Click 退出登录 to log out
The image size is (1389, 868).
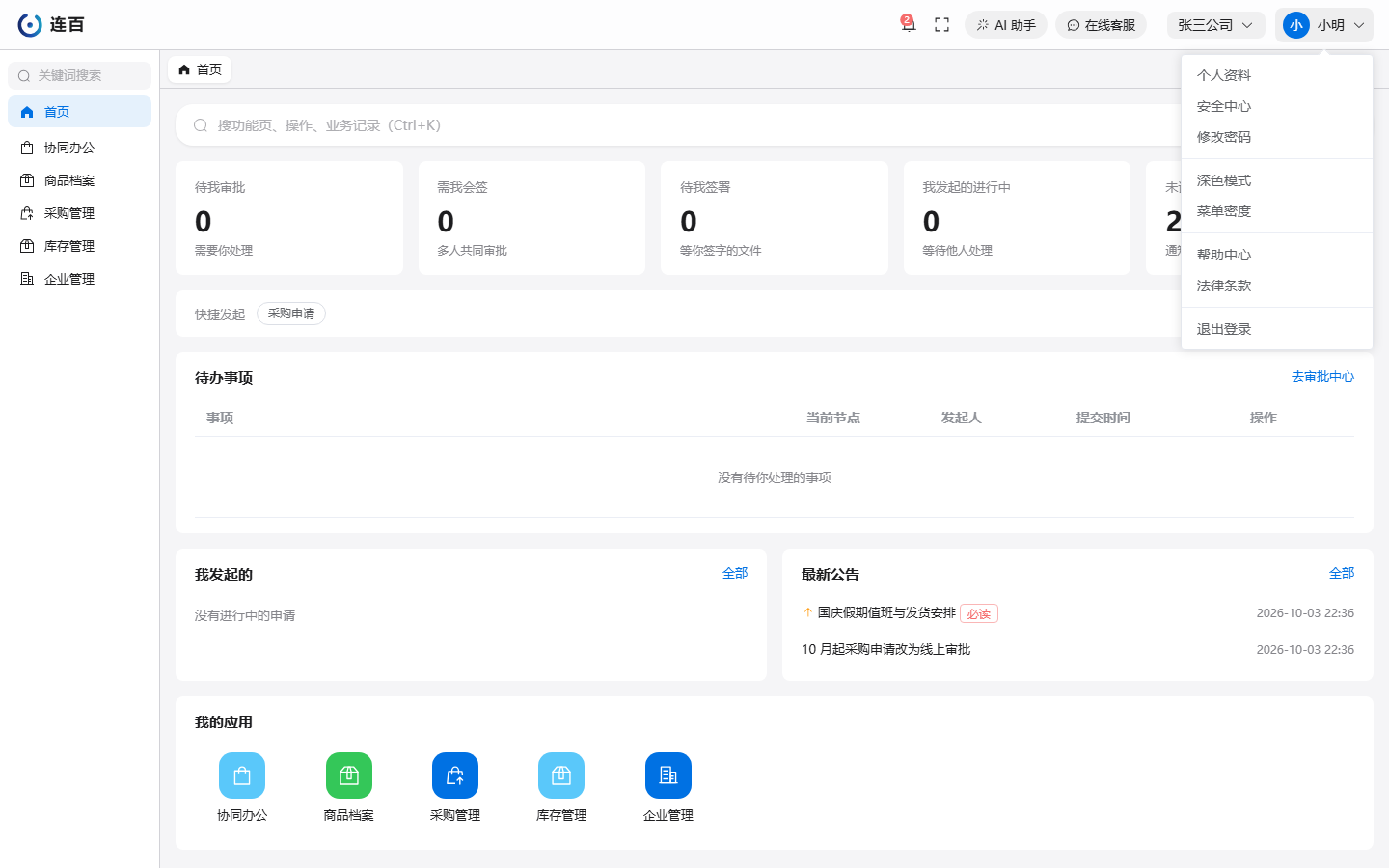pyautogui.click(x=1277, y=329)
